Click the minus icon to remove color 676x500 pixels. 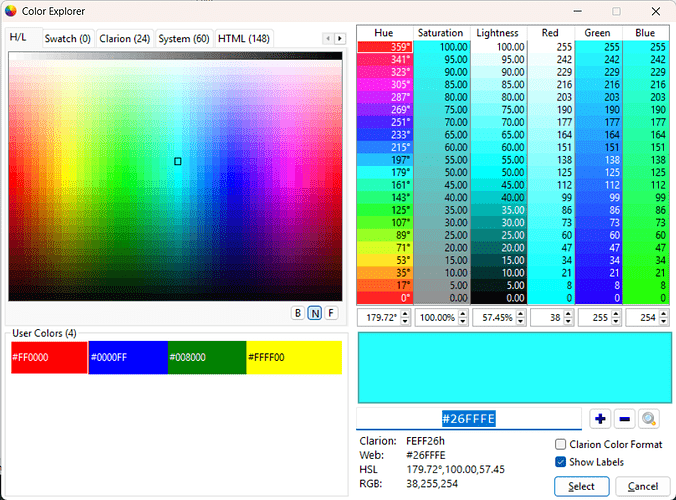[624, 419]
